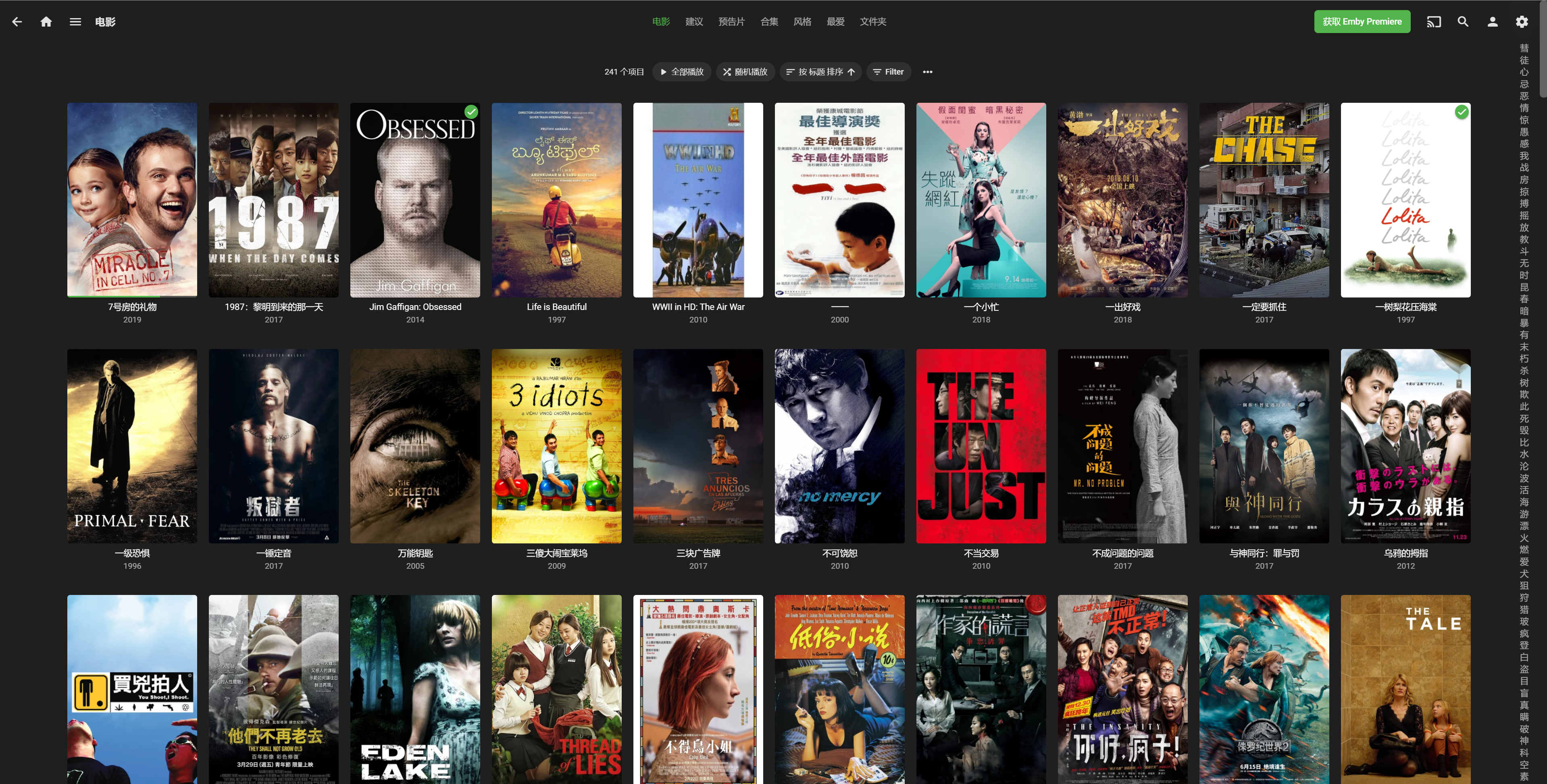Click the progress bar under 7号房的礼物 poster
Viewport: 1547px width, 784px height.
click(132, 296)
